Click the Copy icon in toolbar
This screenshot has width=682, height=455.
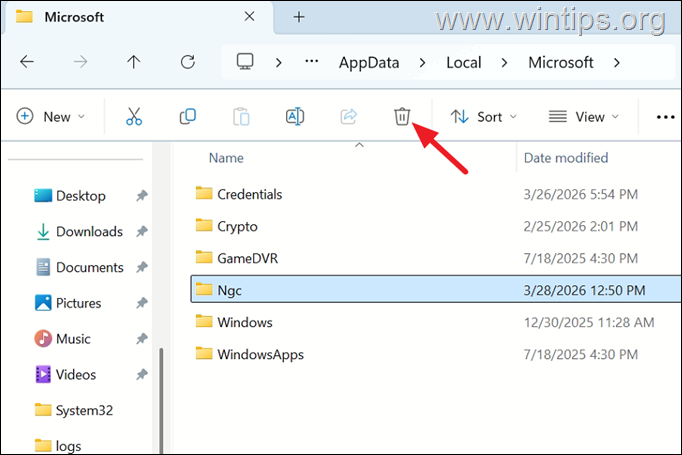click(x=187, y=117)
